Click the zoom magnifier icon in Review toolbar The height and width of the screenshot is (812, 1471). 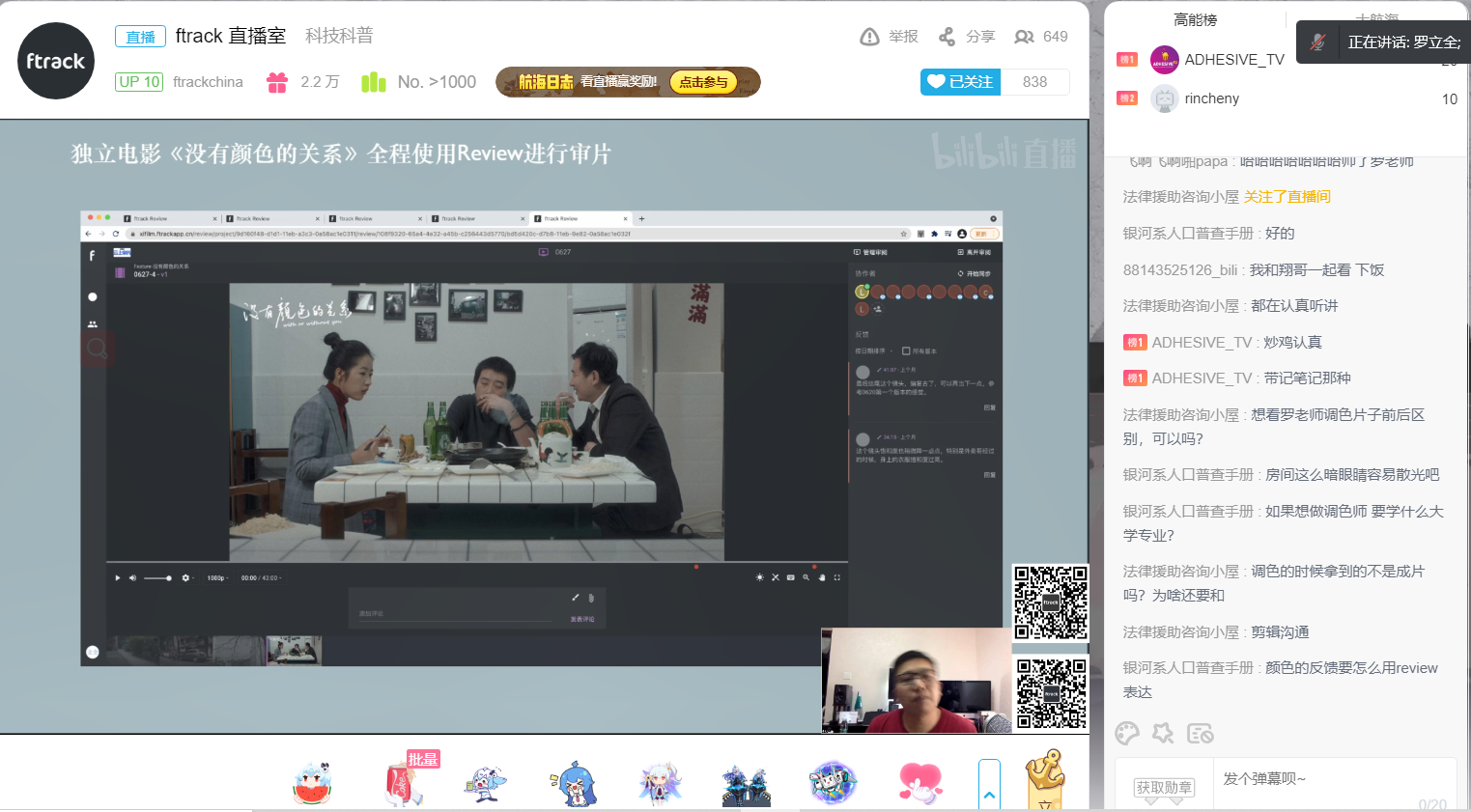pyautogui.click(x=806, y=577)
